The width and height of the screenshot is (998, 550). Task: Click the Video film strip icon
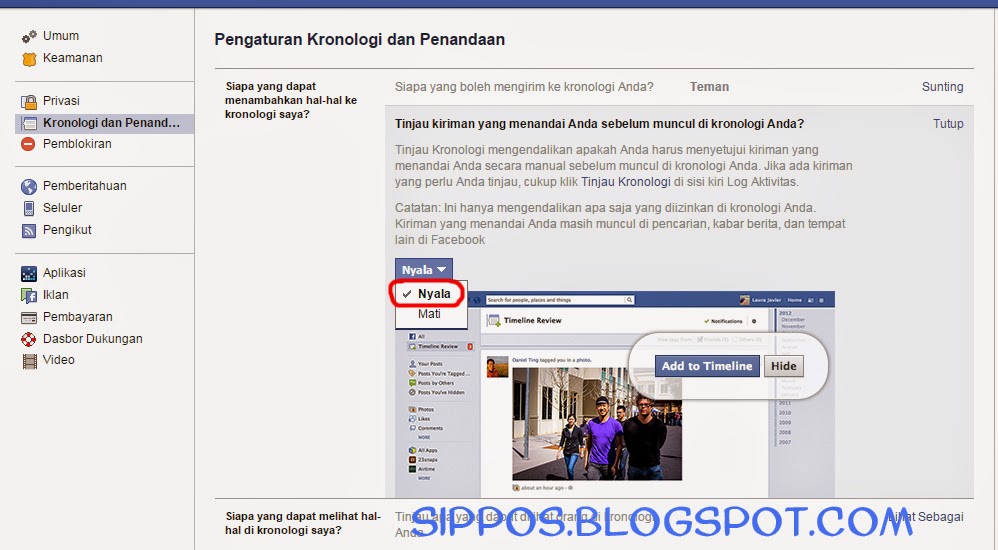click(29, 361)
